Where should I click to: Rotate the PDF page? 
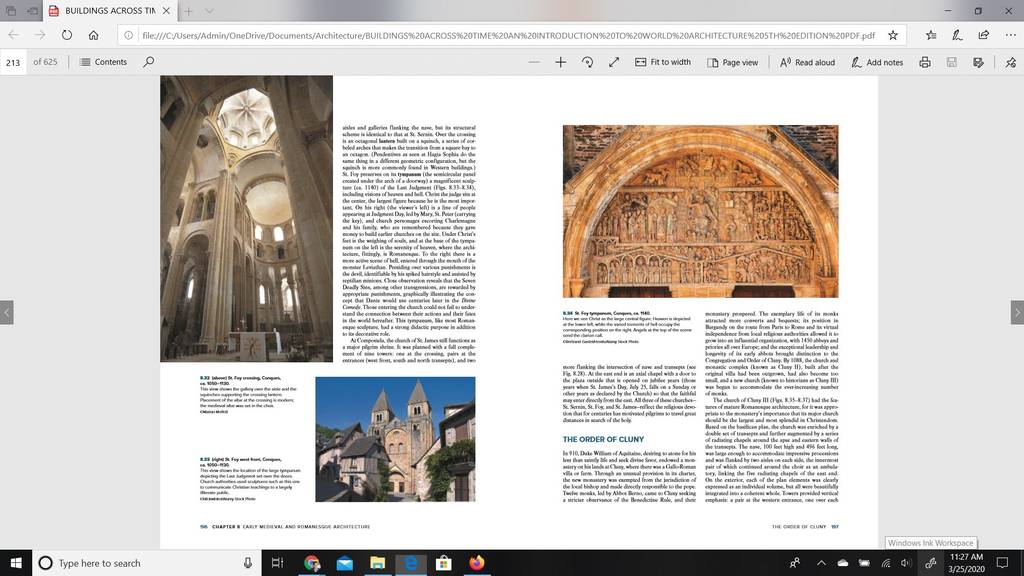[587, 62]
